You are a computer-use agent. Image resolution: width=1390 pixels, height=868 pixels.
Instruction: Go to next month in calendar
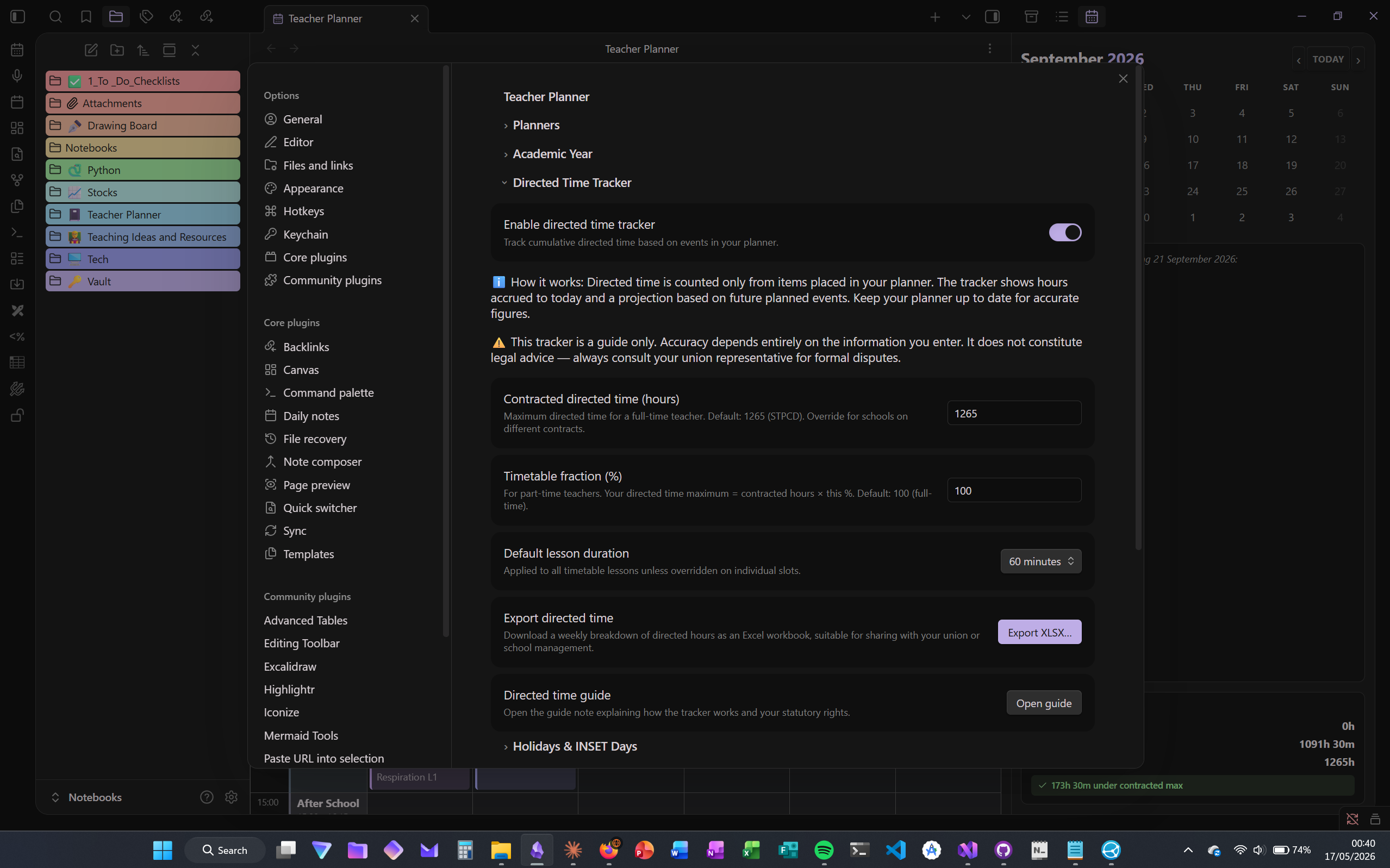(1358, 60)
